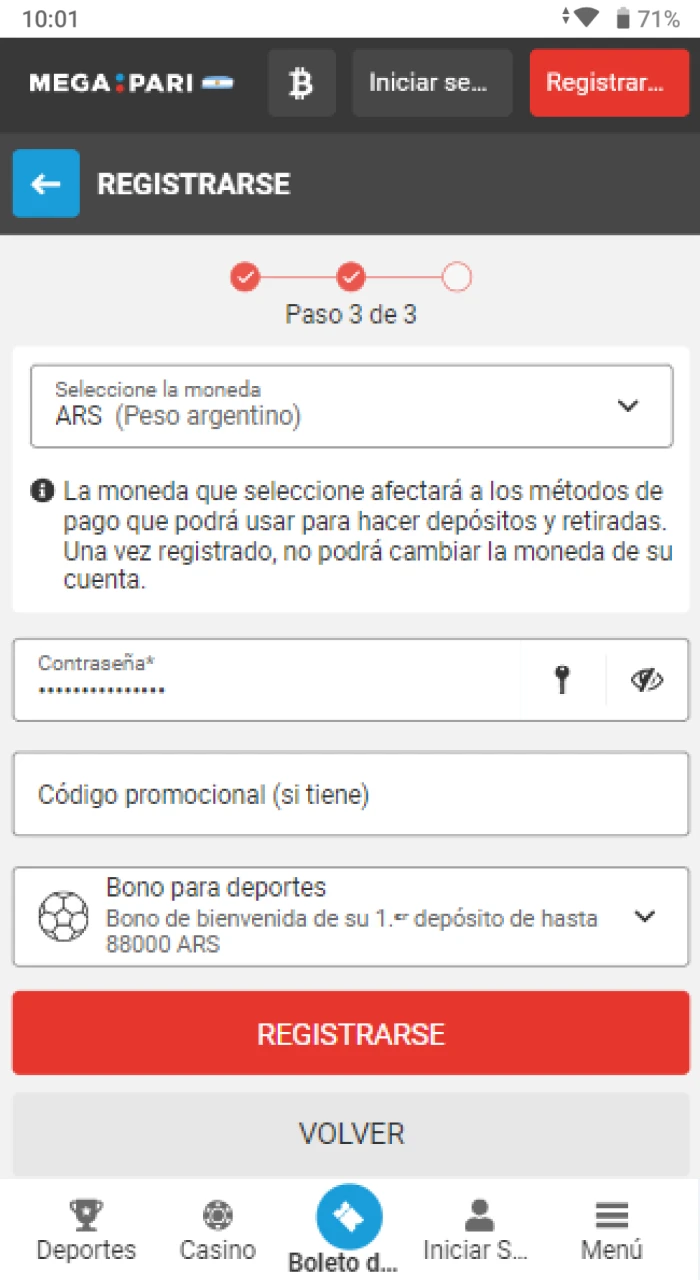Tap the key icon to generate a password

pos(562,679)
